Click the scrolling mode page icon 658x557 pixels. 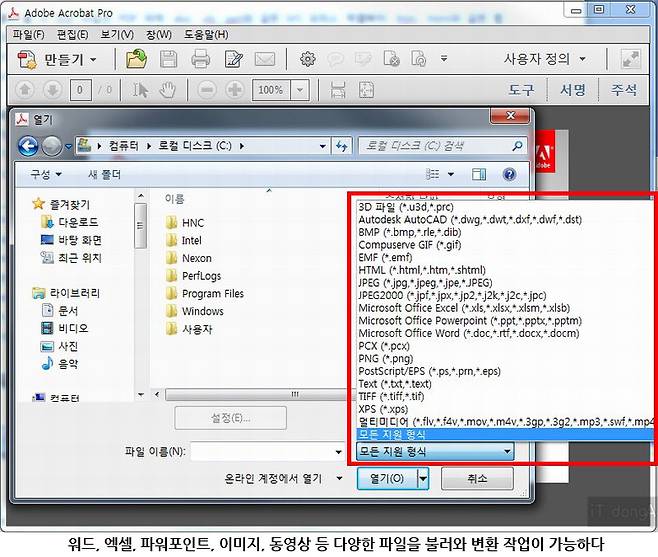click(x=338, y=90)
